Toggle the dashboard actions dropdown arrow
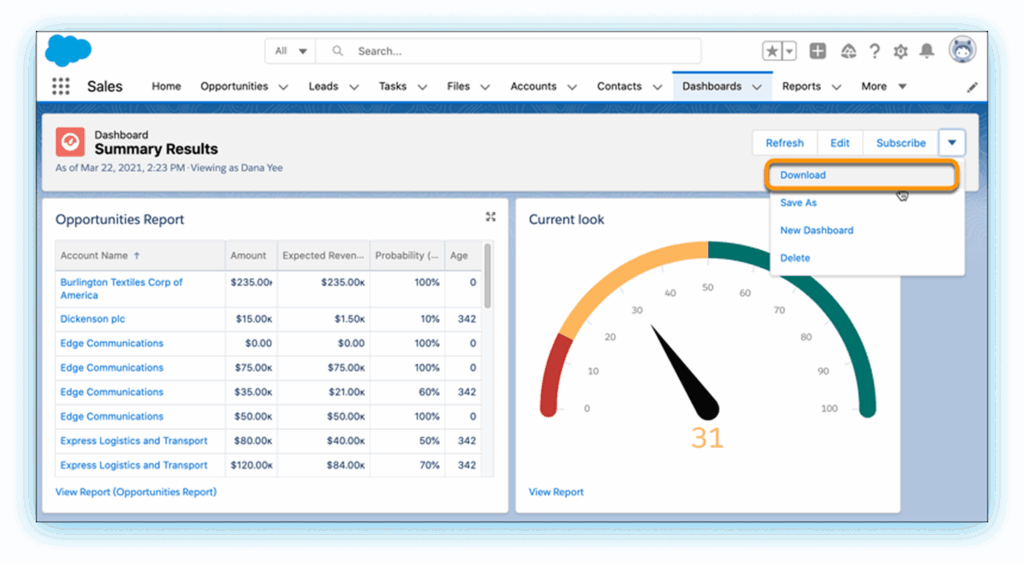1024x563 pixels. tap(952, 142)
